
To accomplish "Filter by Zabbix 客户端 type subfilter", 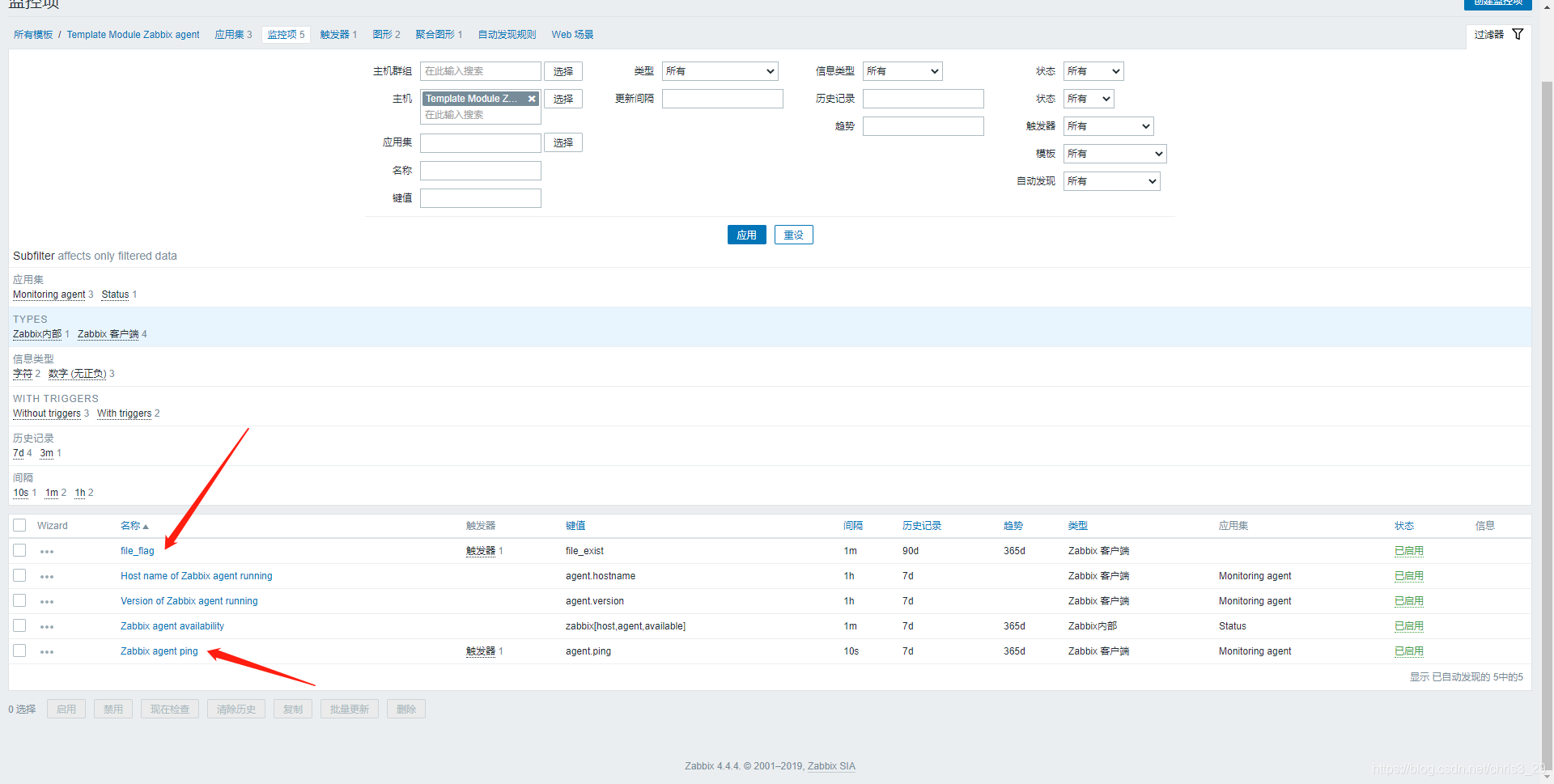I will point(108,334).
